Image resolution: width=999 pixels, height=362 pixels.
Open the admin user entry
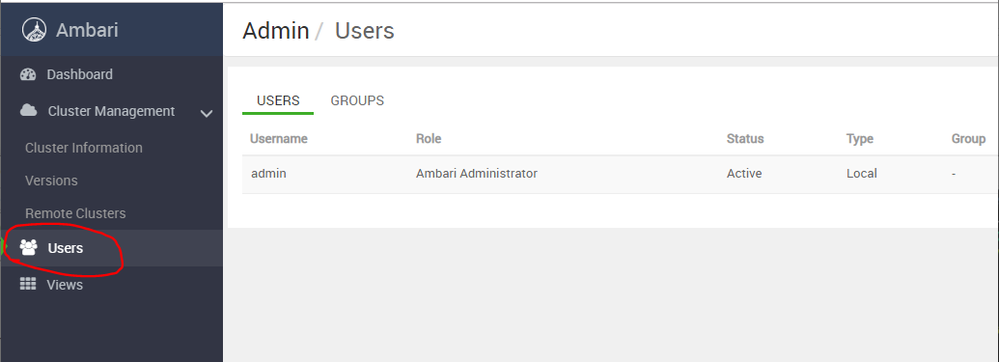(268, 173)
